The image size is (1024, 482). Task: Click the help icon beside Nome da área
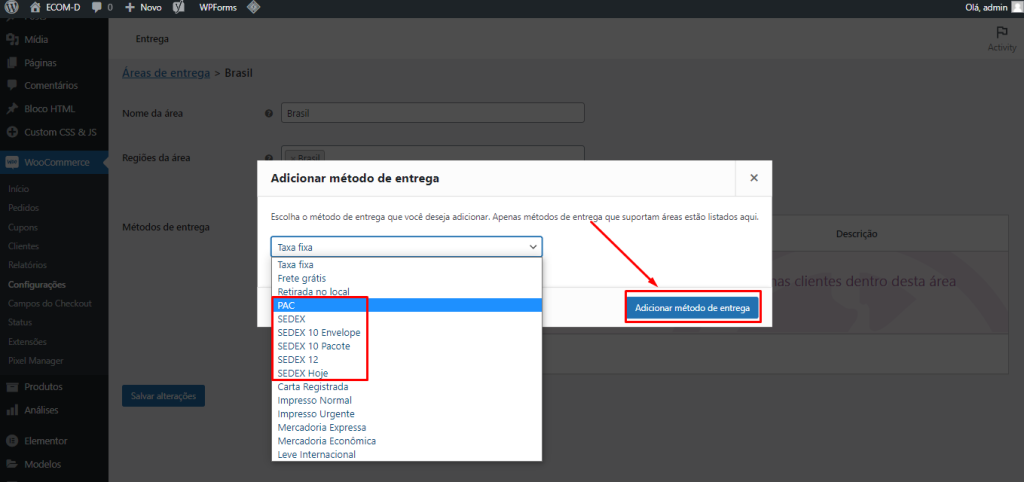pyautogui.click(x=268, y=113)
